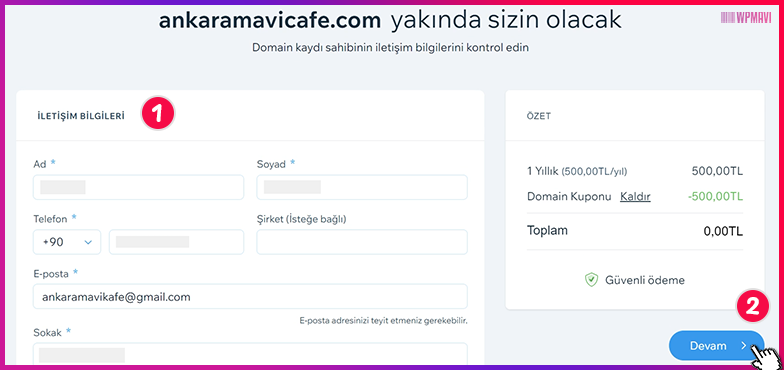Screen dimensions: 784x370
Task: Focus the Soyad surname input field
Action: pos(362,188)
